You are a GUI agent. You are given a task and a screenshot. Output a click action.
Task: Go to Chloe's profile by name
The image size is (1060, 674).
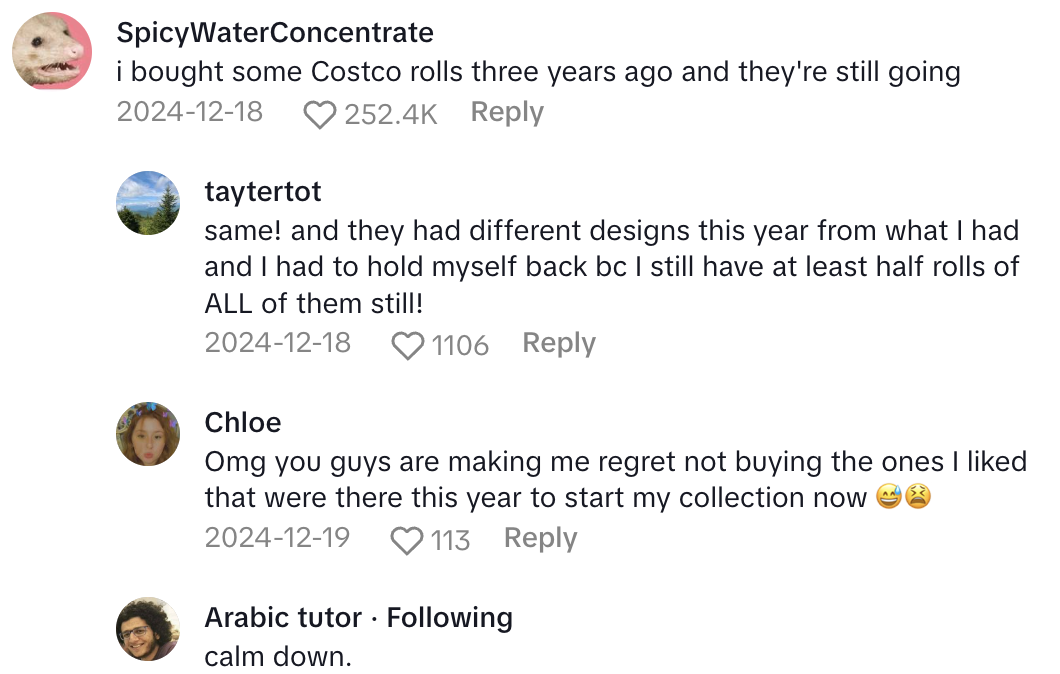pos(243,422)
